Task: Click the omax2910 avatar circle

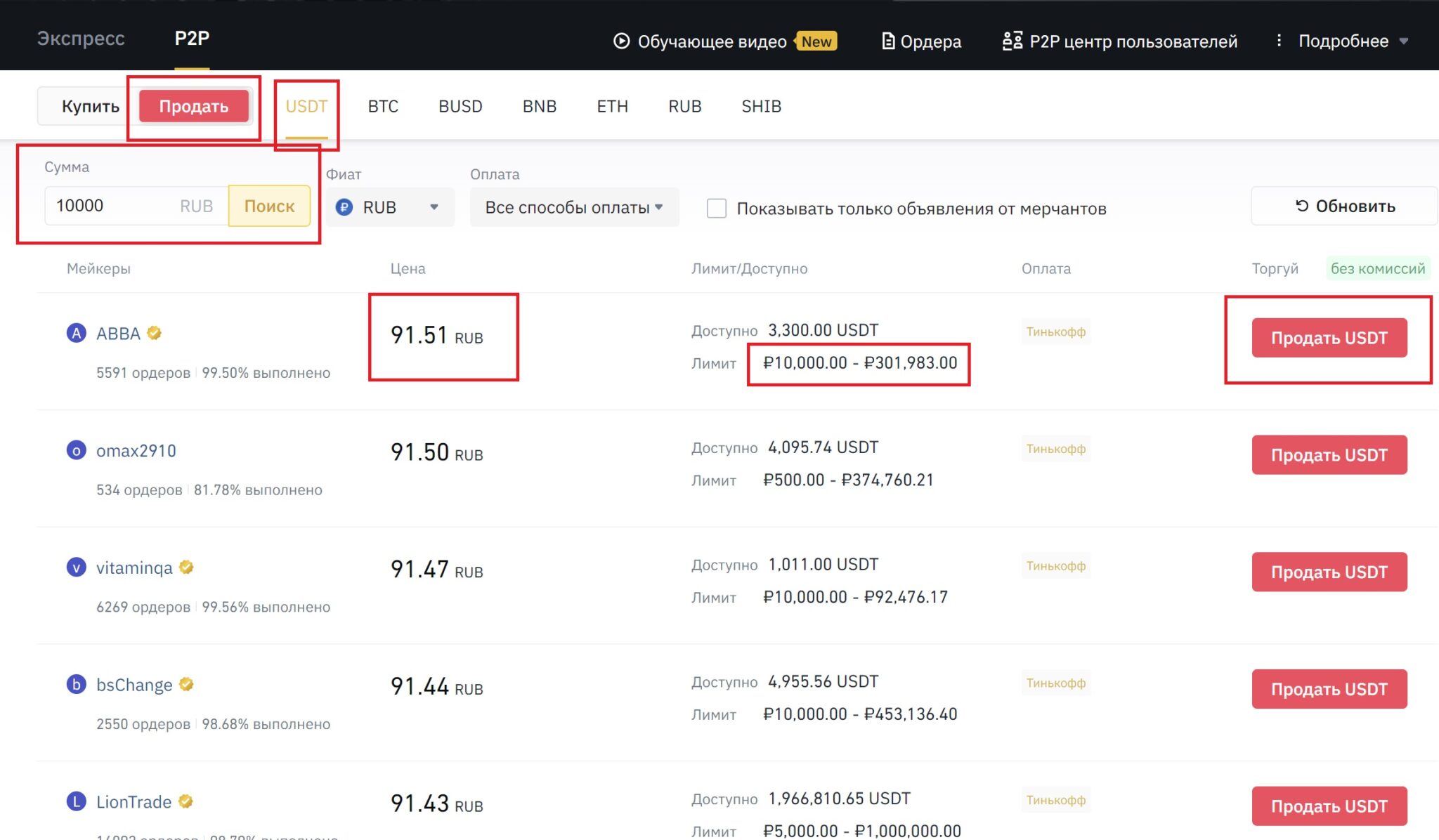Action: [x=76, y=450]
